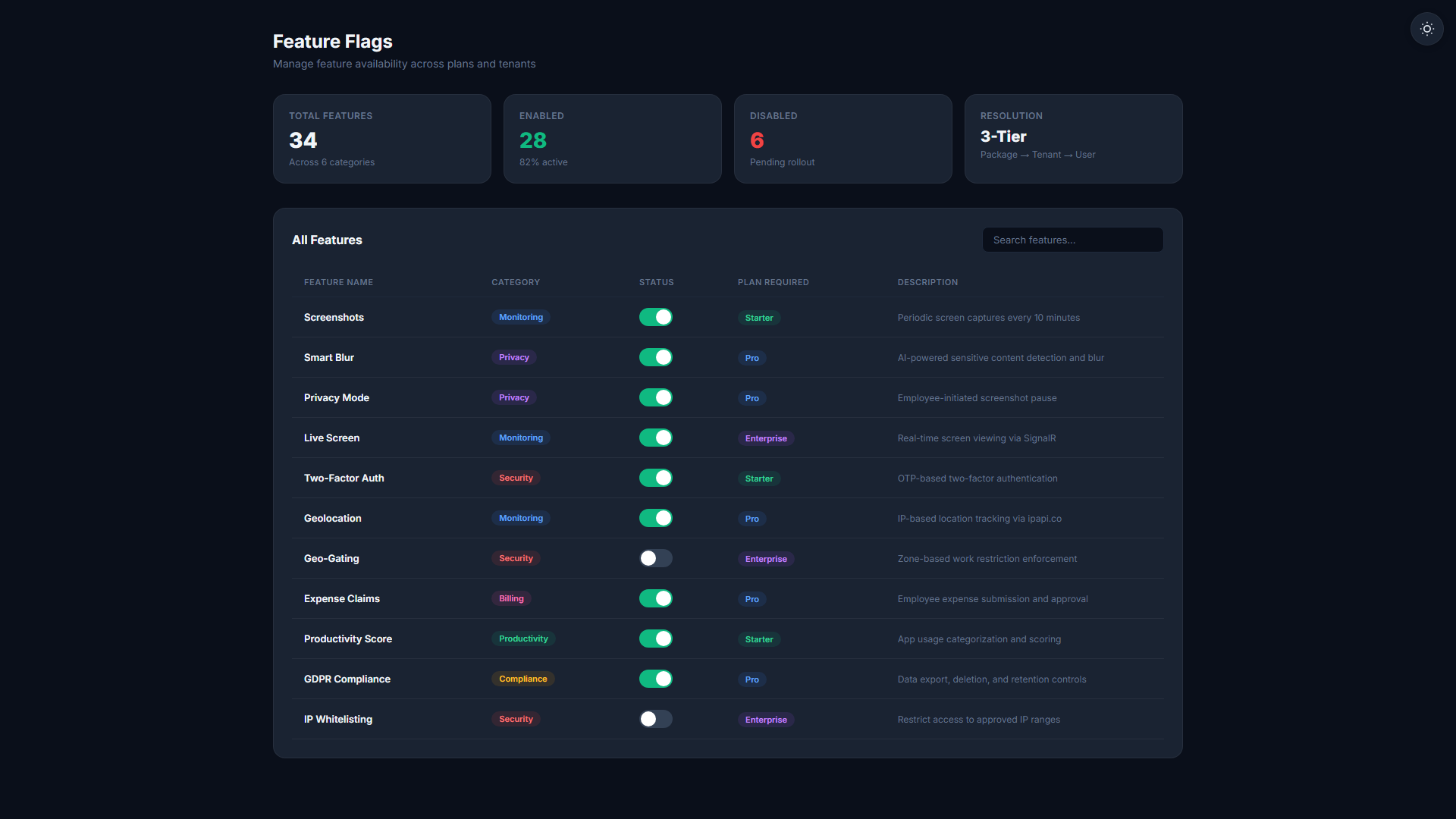Viewport: 1456px width, 819px height.
Task: Enable the IP Whitelisting toggle
Action: pyautogui.click(x=656, y=719)
